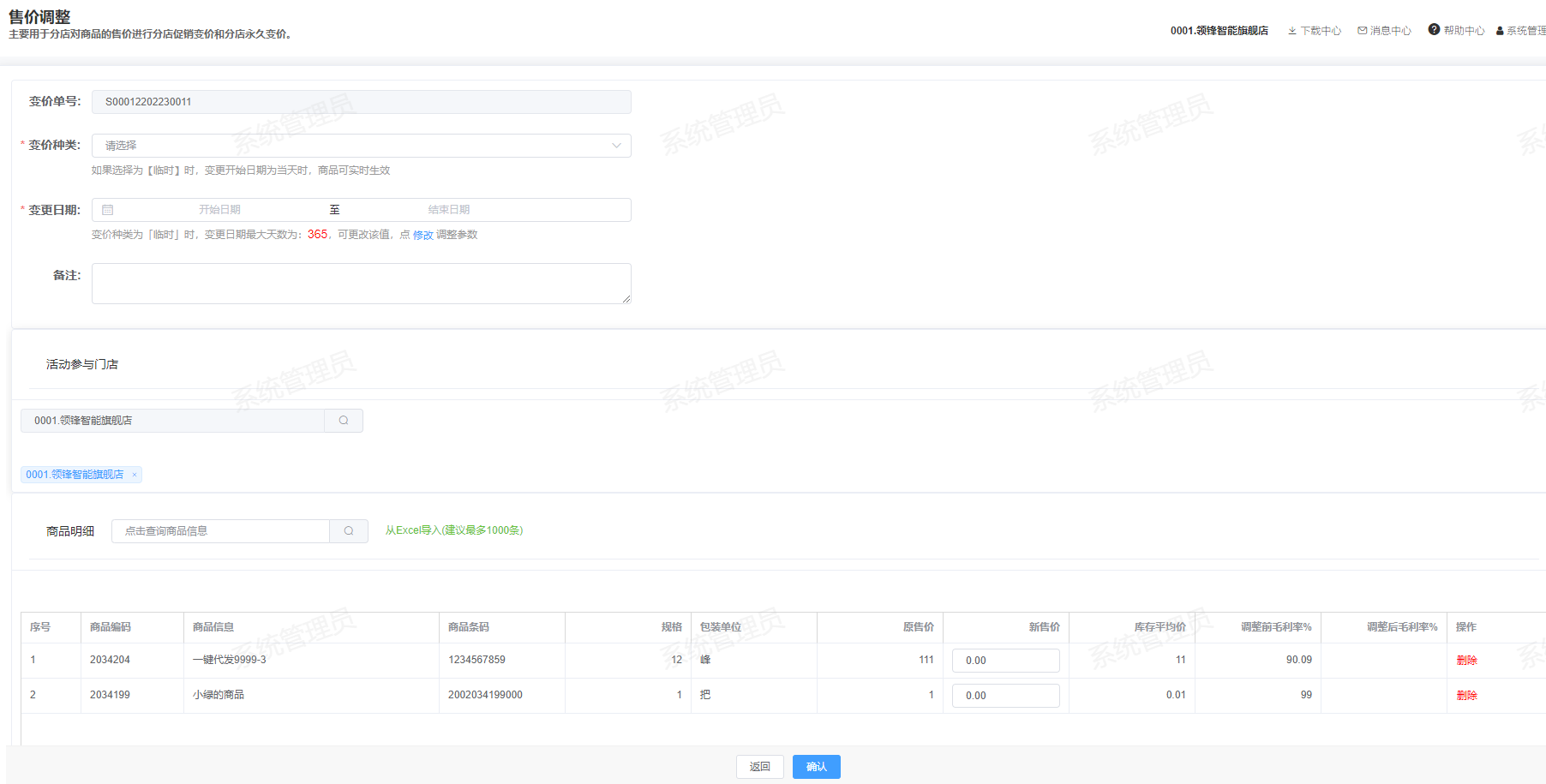Screen dimensions: 1546x784
Task: Click the 返回 button
Action: click(x=760, y=767)
